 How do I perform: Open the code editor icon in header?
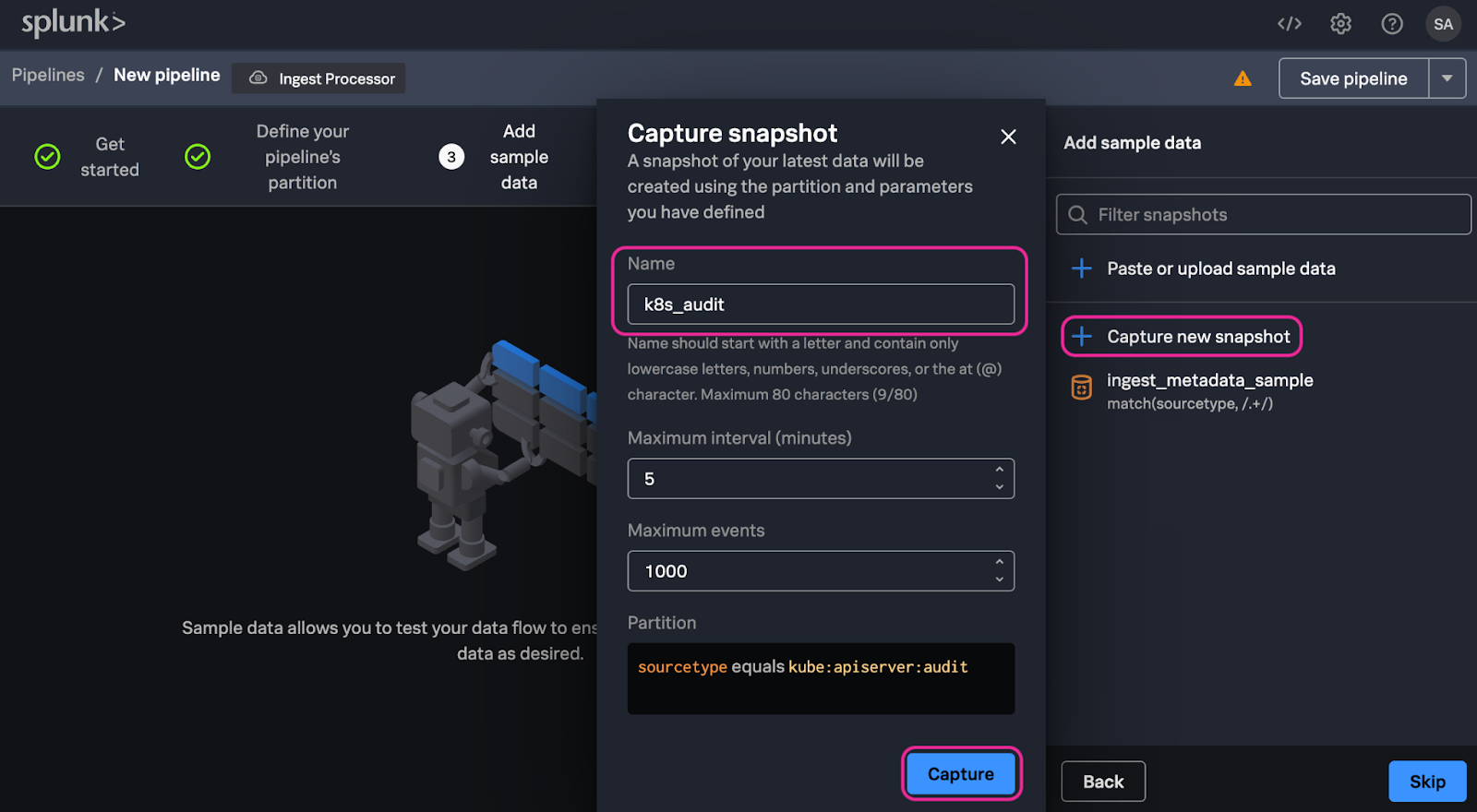click(x=1290, y=24)
